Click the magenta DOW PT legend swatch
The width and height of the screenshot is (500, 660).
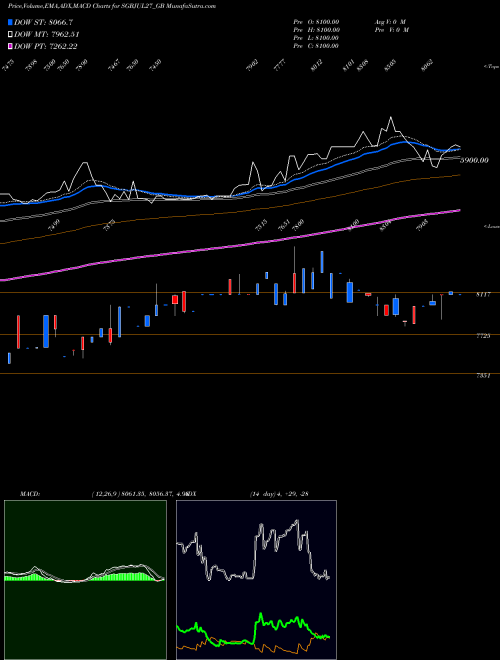[10, 46]
